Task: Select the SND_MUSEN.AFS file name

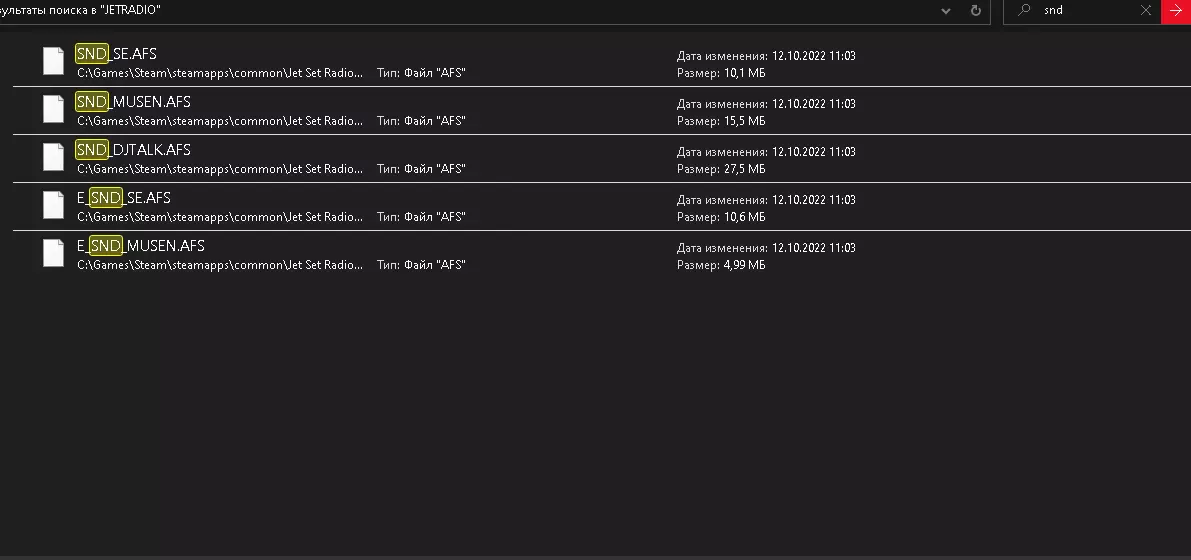Action: coord(133,102)
